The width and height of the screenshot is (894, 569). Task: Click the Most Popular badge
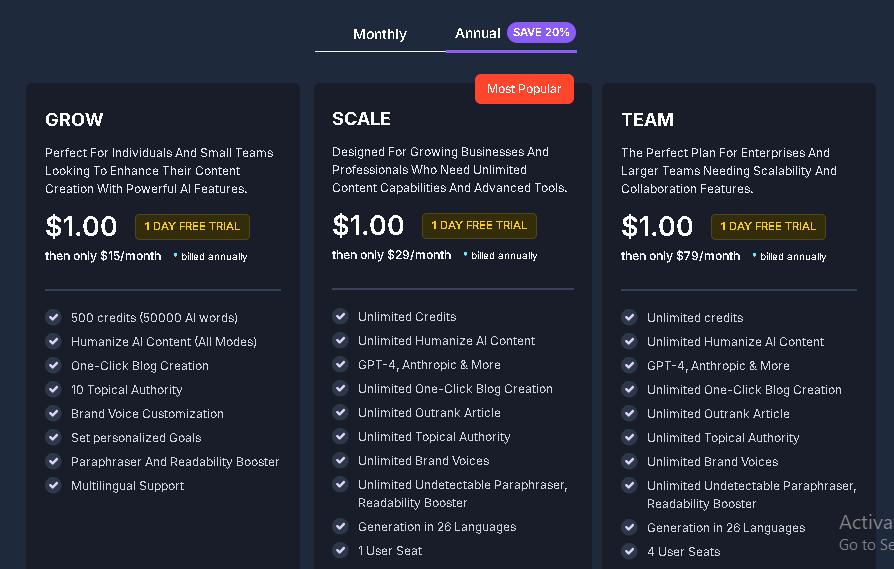coord(524,89)
